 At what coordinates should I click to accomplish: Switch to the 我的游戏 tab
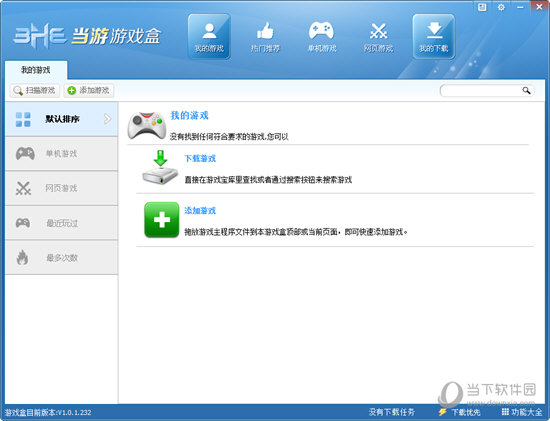pyautogui.click(x=36, y=70)
